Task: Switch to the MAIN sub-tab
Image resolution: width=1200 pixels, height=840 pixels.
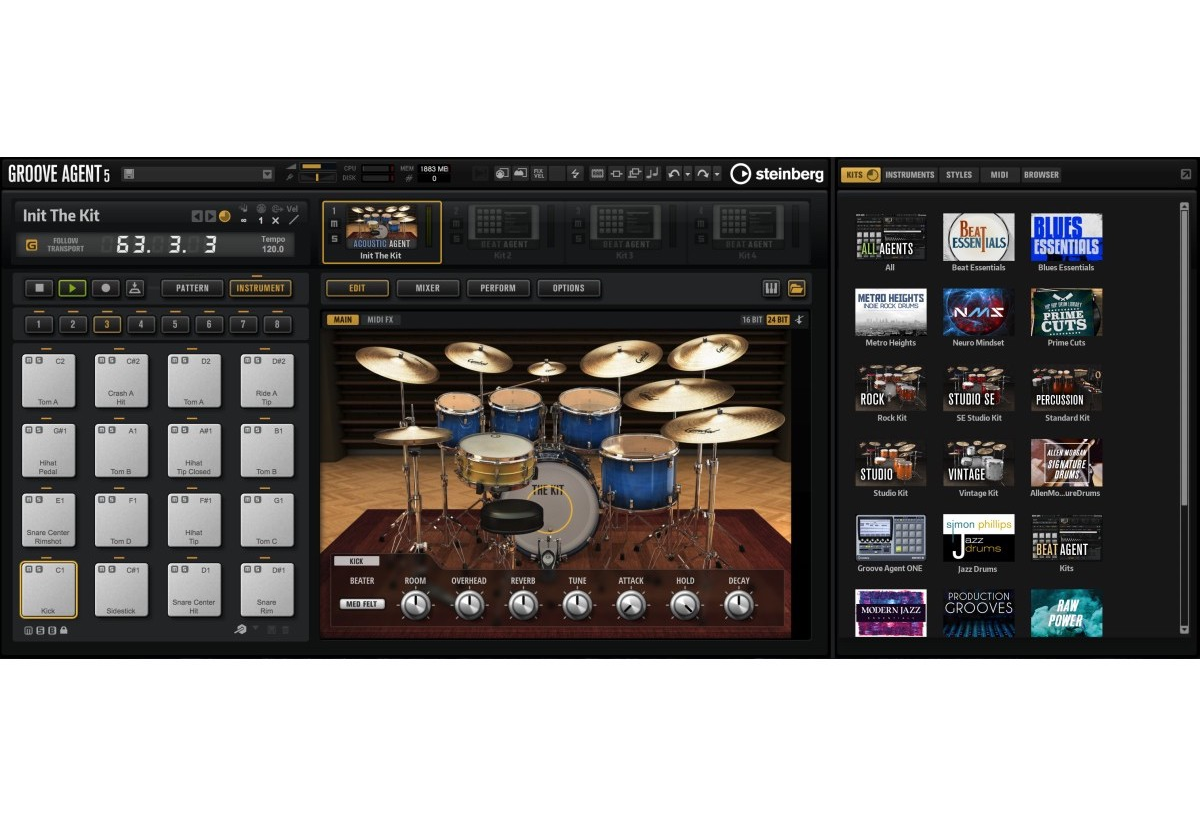Action: [342, 320]
